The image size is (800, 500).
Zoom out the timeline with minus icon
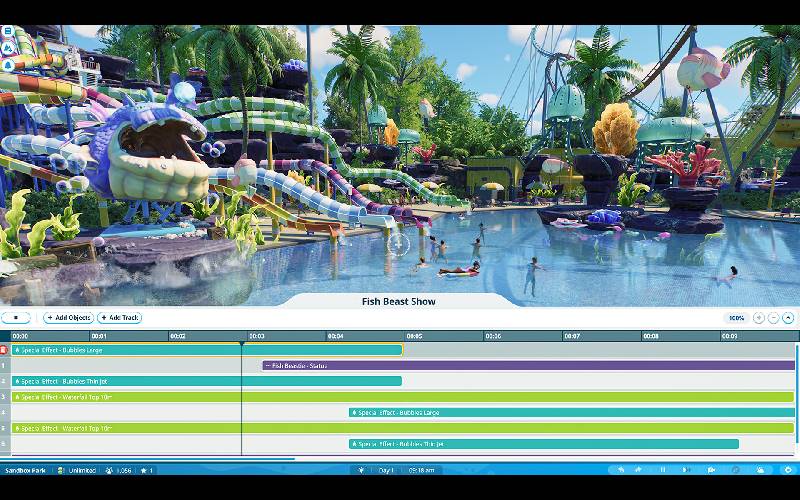point(774,318)
